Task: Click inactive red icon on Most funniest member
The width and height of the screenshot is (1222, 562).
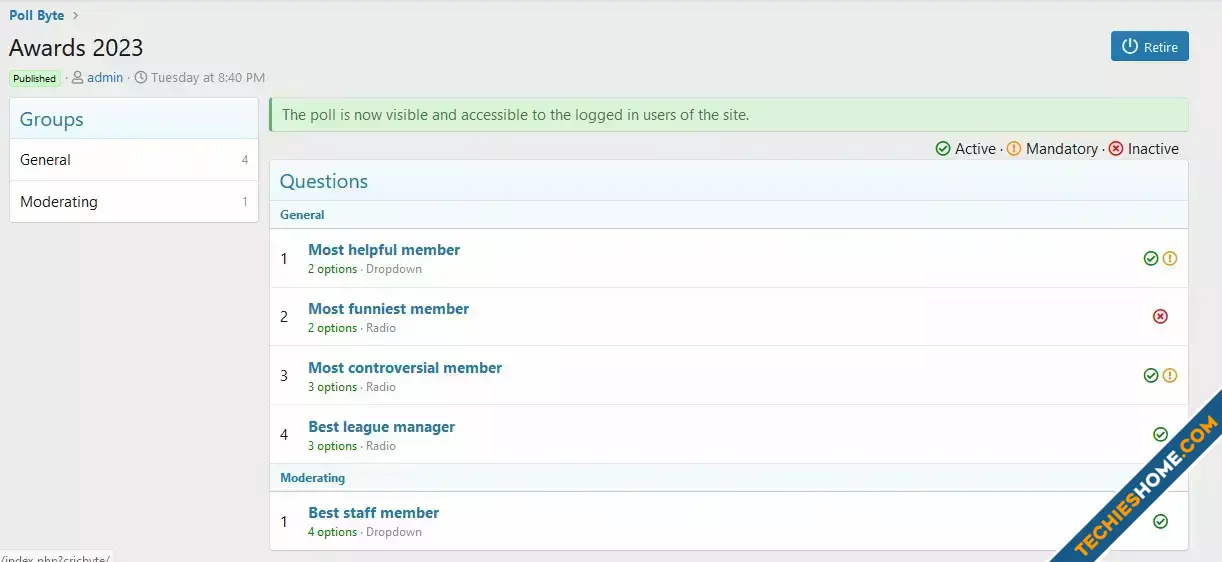Action: [1160, 316]
